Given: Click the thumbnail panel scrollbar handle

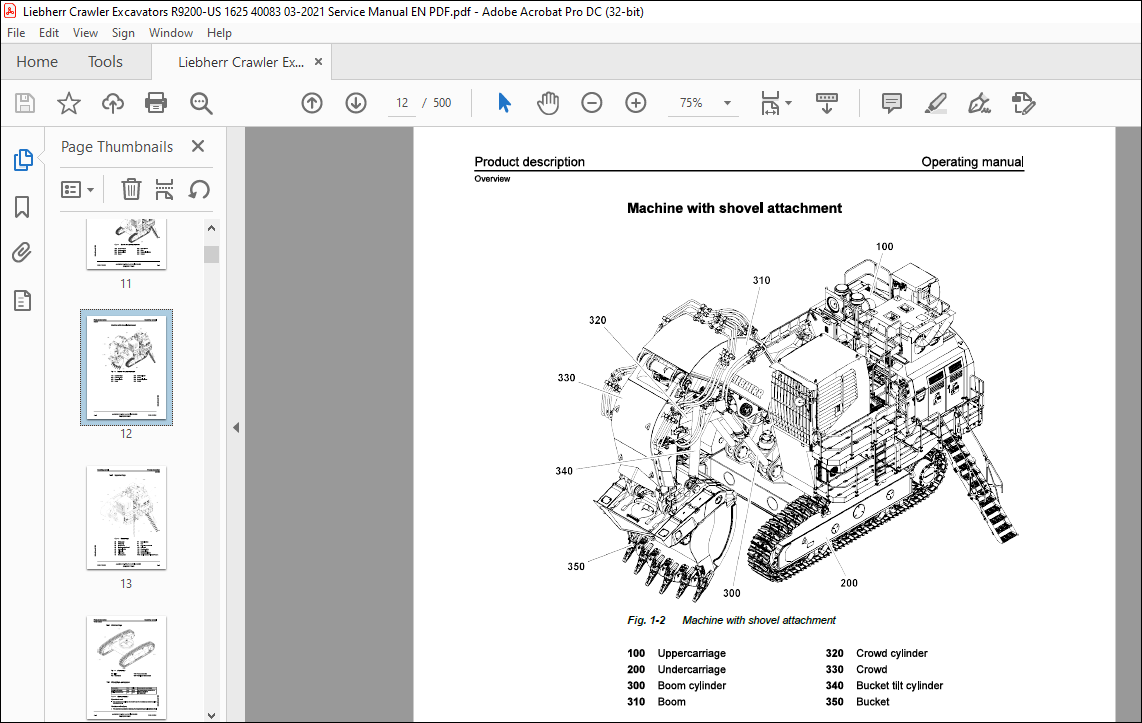Looking at the screenshot, I should tap(211, 254).
